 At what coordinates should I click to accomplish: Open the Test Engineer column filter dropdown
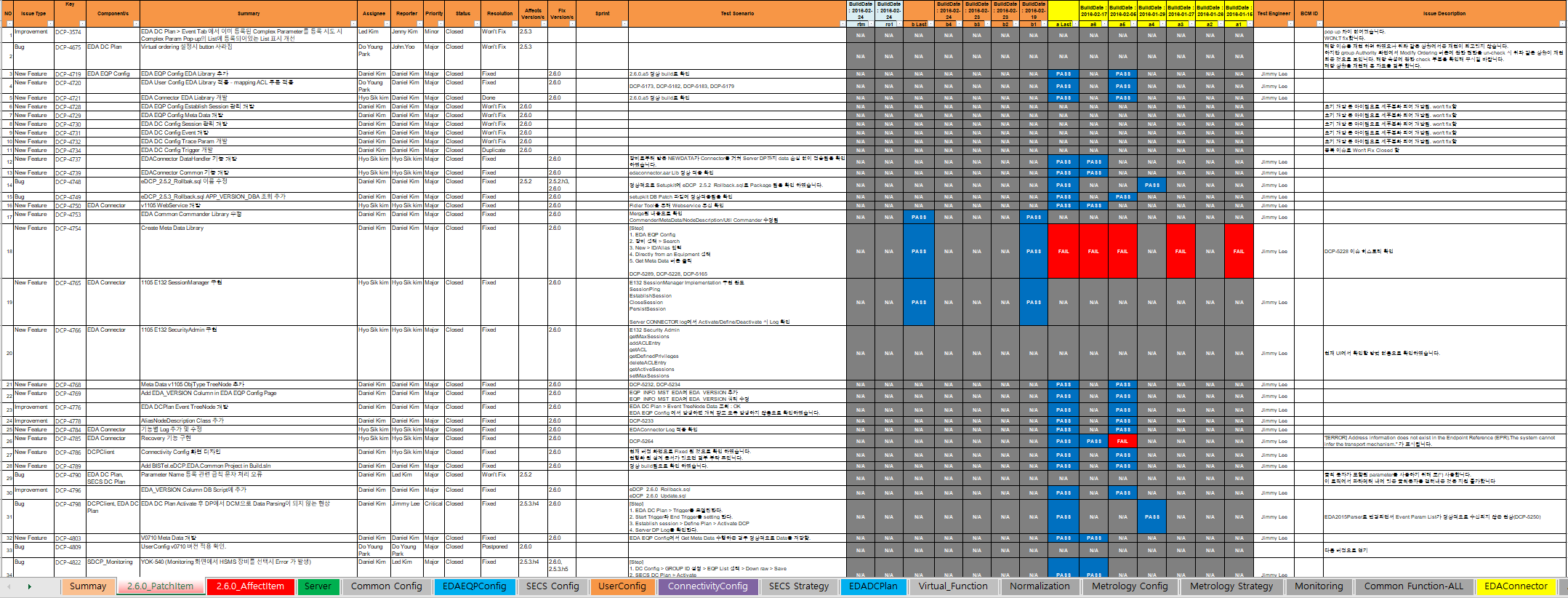[x=1290, y=24]
